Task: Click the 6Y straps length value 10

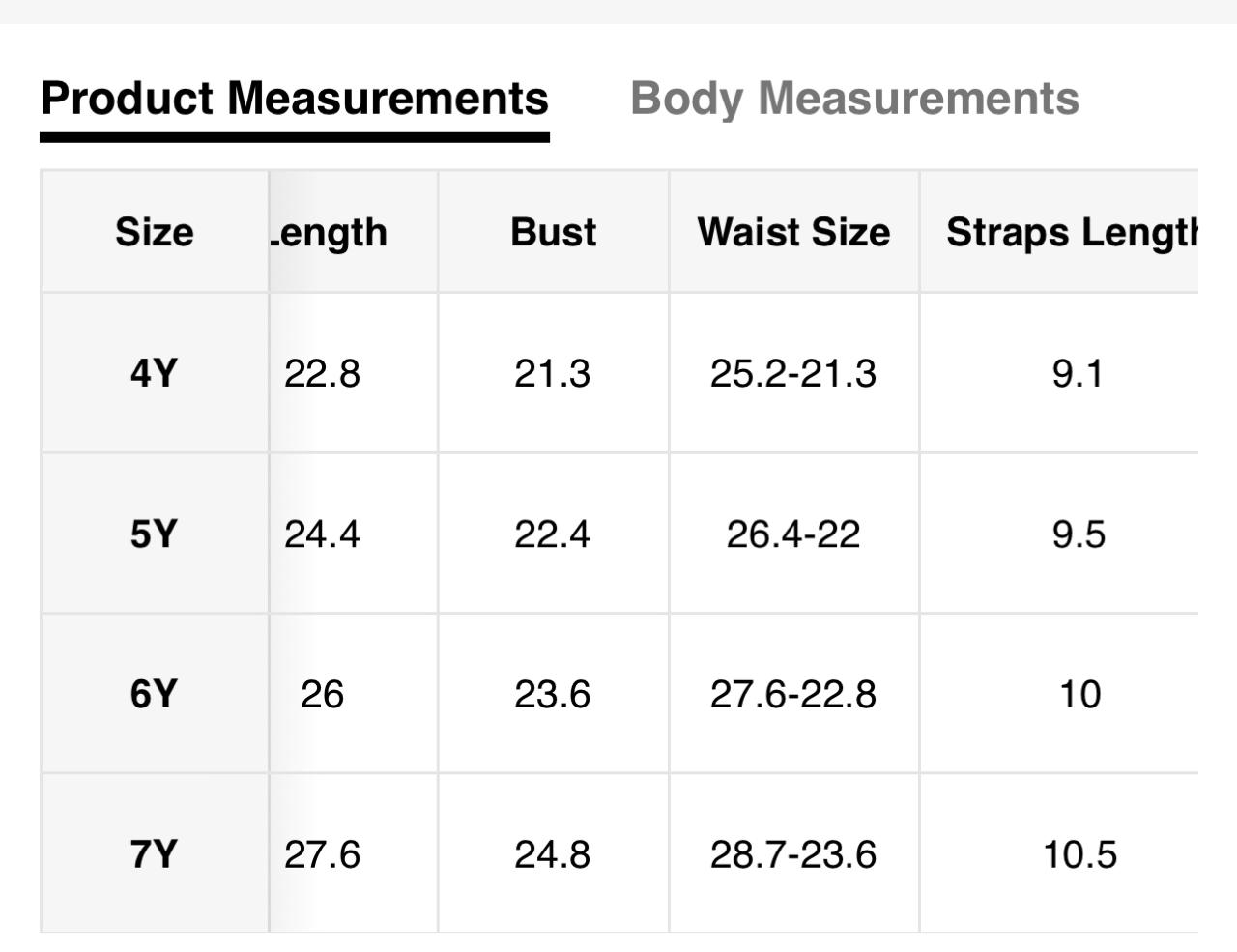Action: click(1079, 694)
